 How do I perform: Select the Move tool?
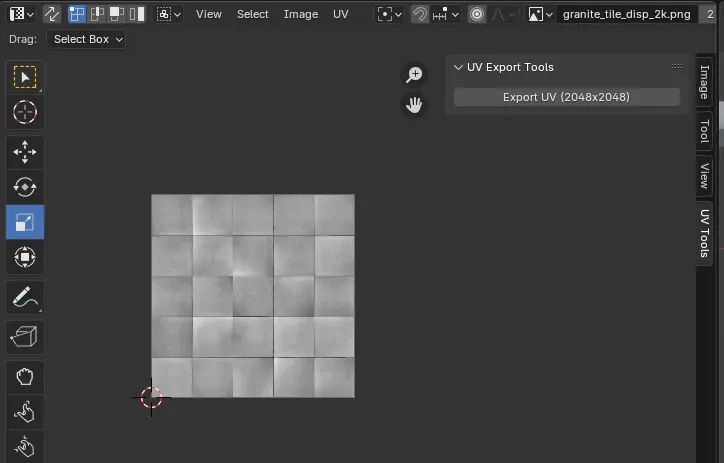(25, 152)
